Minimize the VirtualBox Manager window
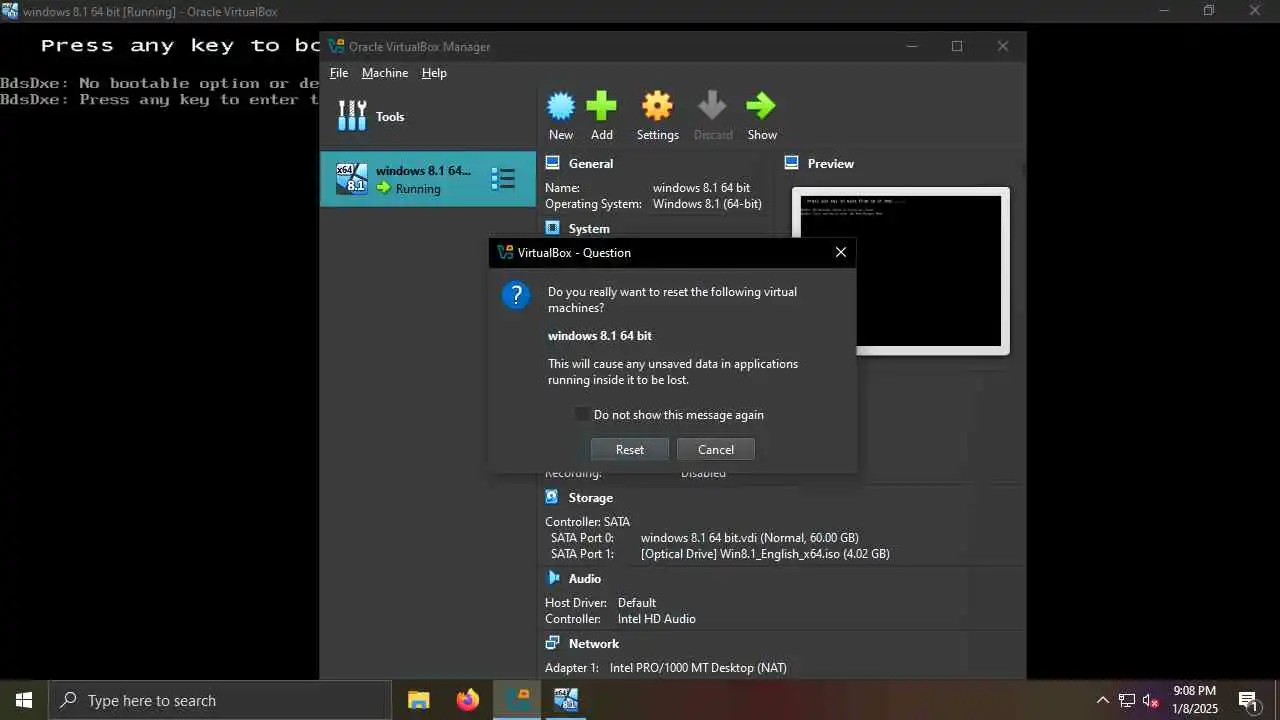 [911, 46]
